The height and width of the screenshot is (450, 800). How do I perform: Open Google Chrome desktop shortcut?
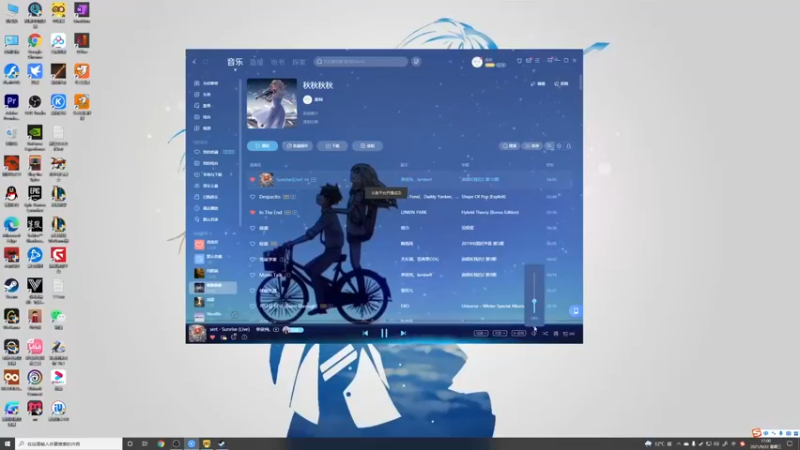pos(35,44)
